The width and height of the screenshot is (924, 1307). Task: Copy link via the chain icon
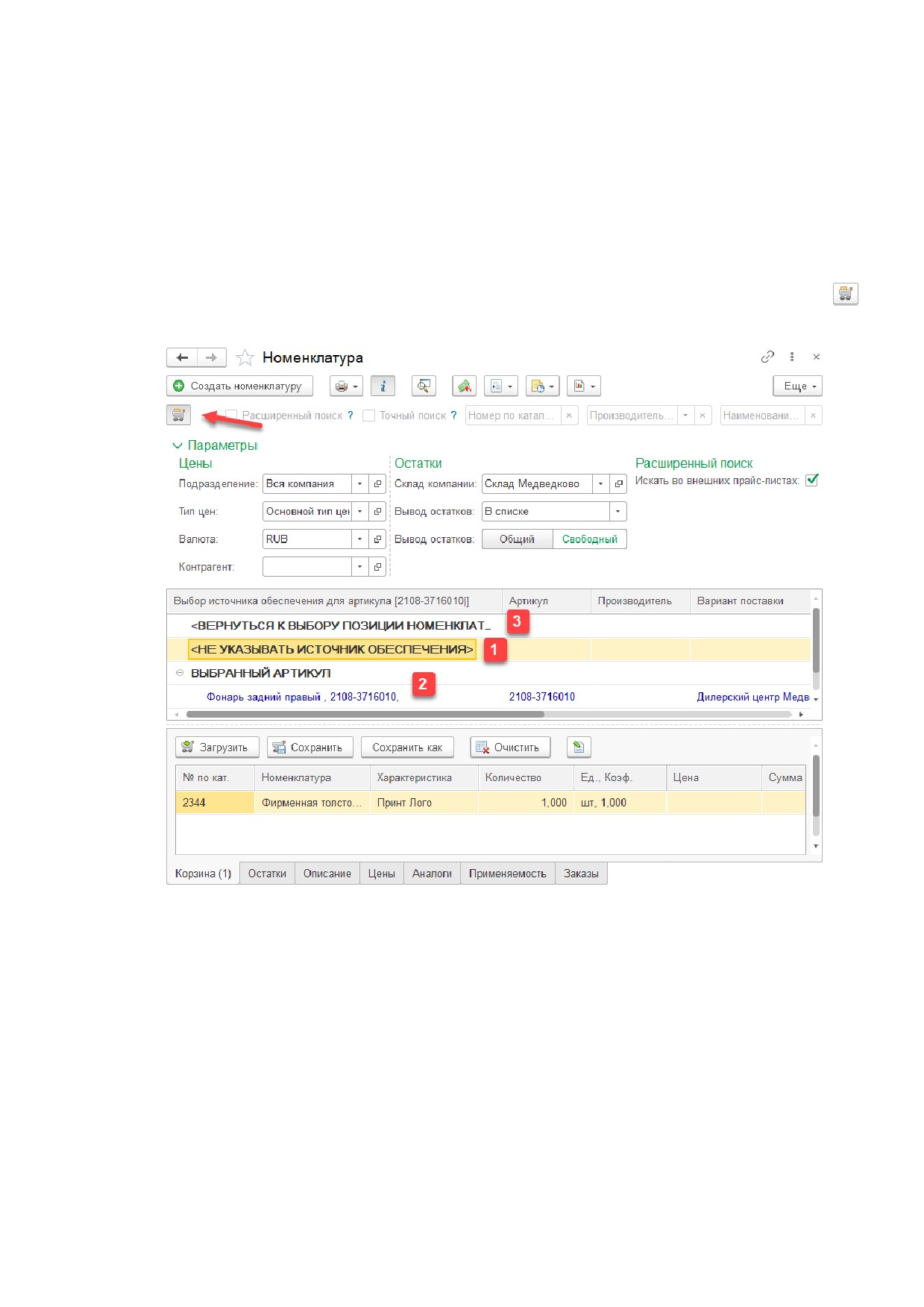767,357
